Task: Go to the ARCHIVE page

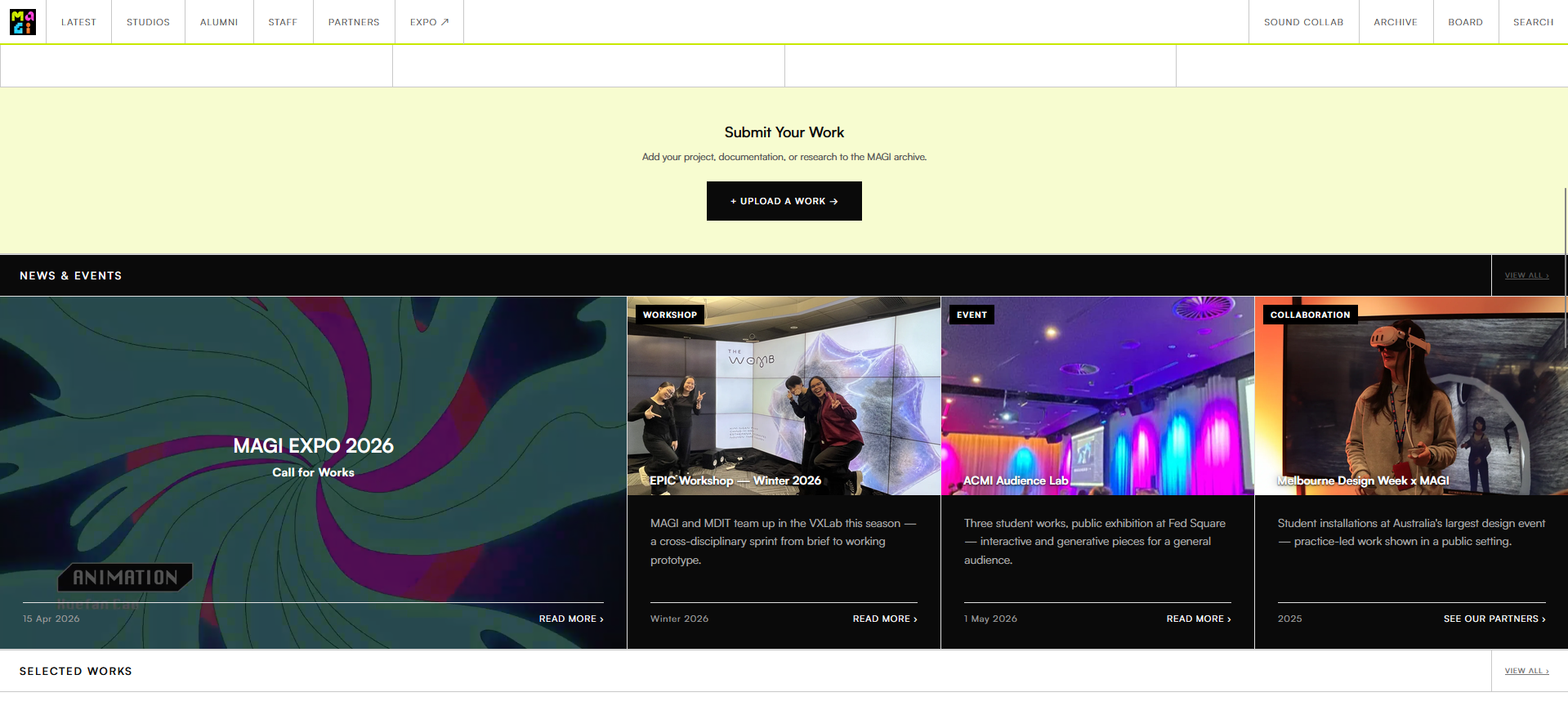Action: (1396, 22)
